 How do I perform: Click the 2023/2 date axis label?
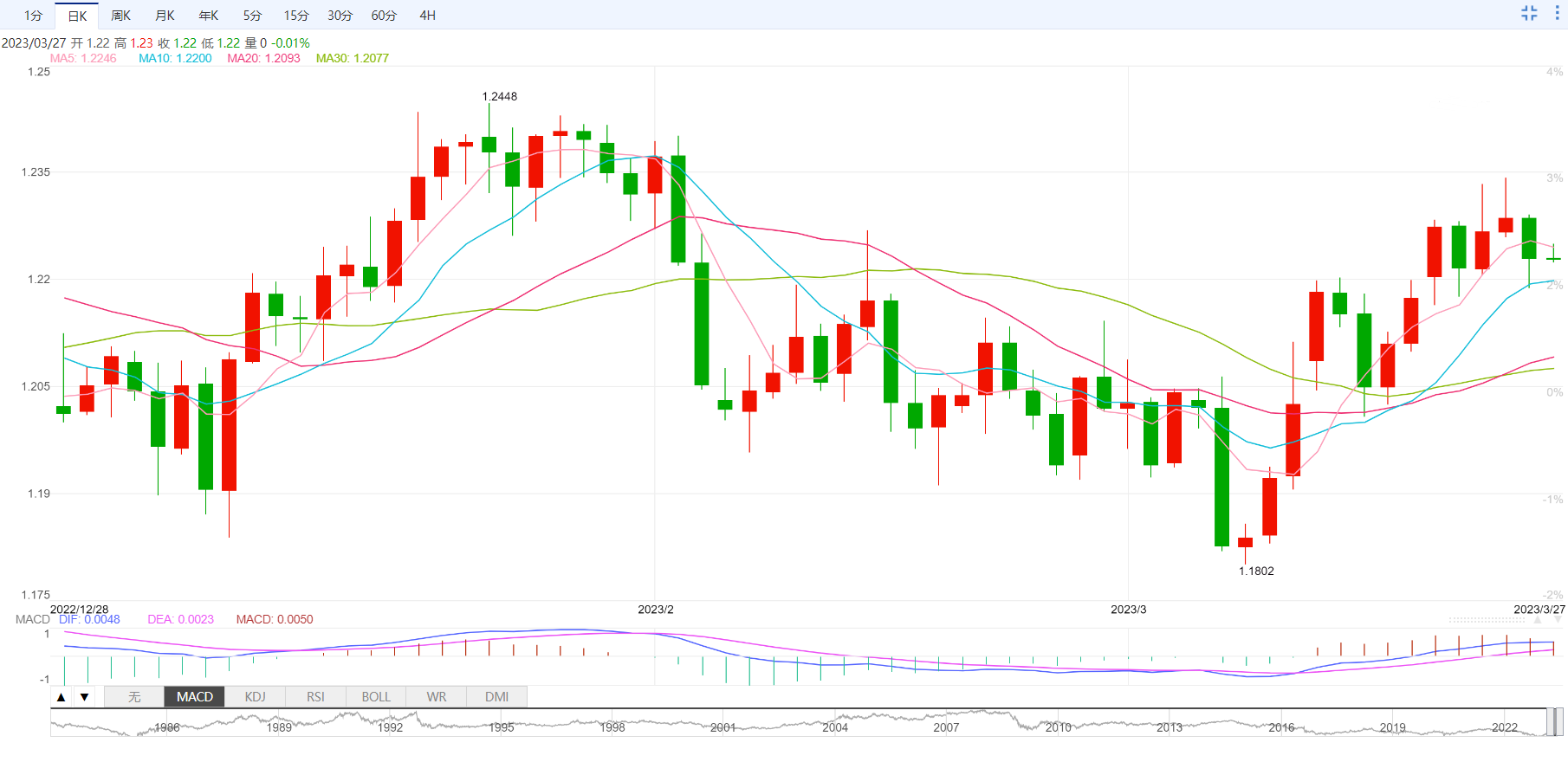[656, 610]
